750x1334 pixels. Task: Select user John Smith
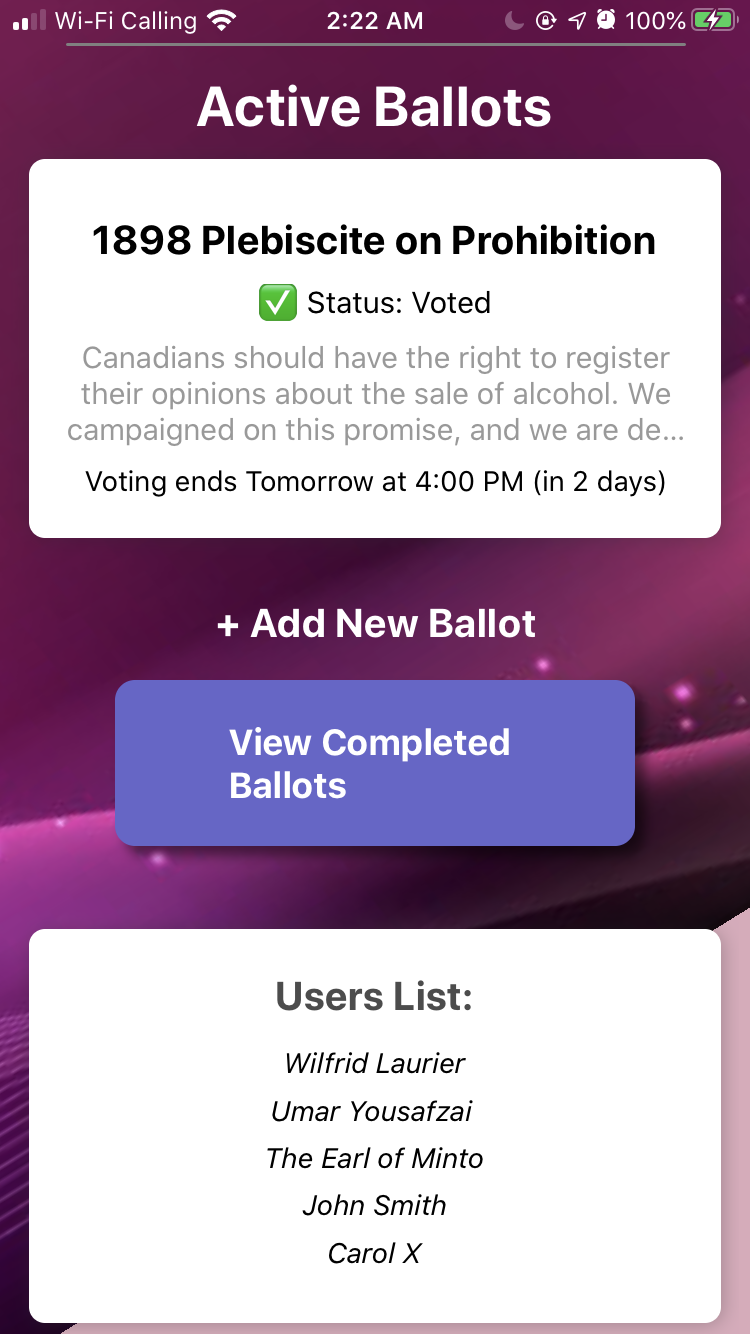point(374,1205)
